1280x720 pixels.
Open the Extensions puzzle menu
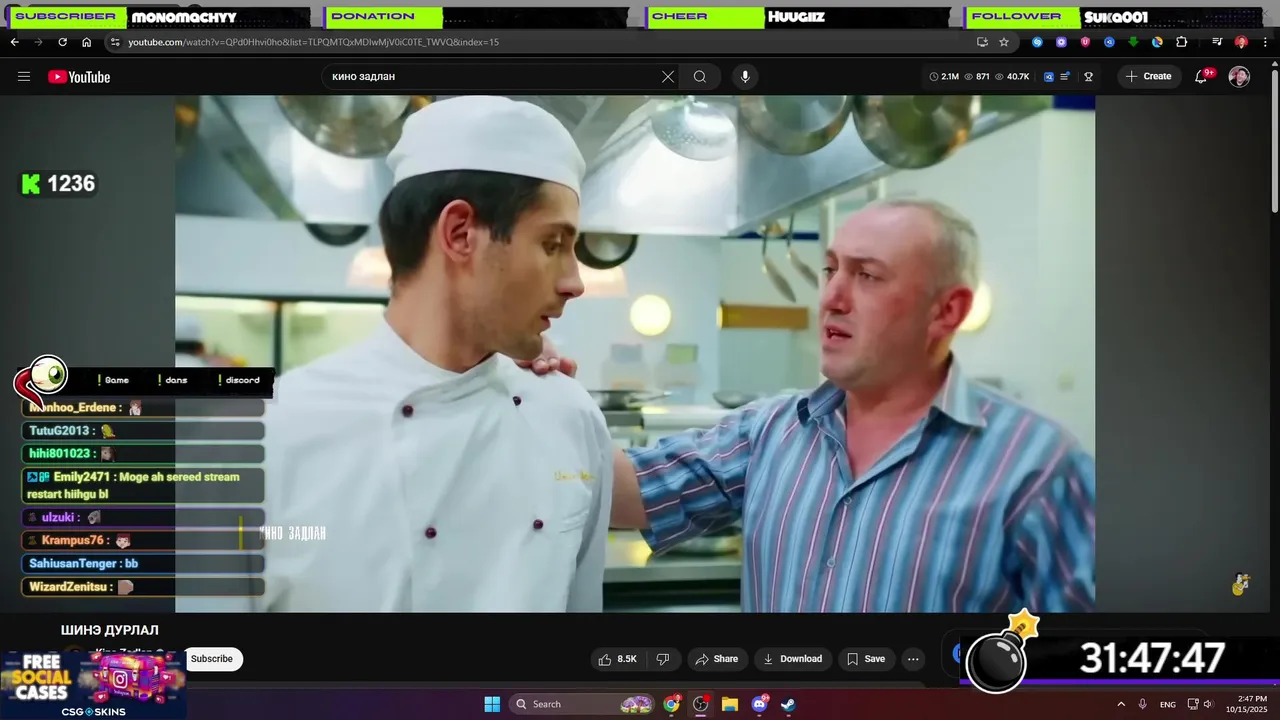(1181, 42)
